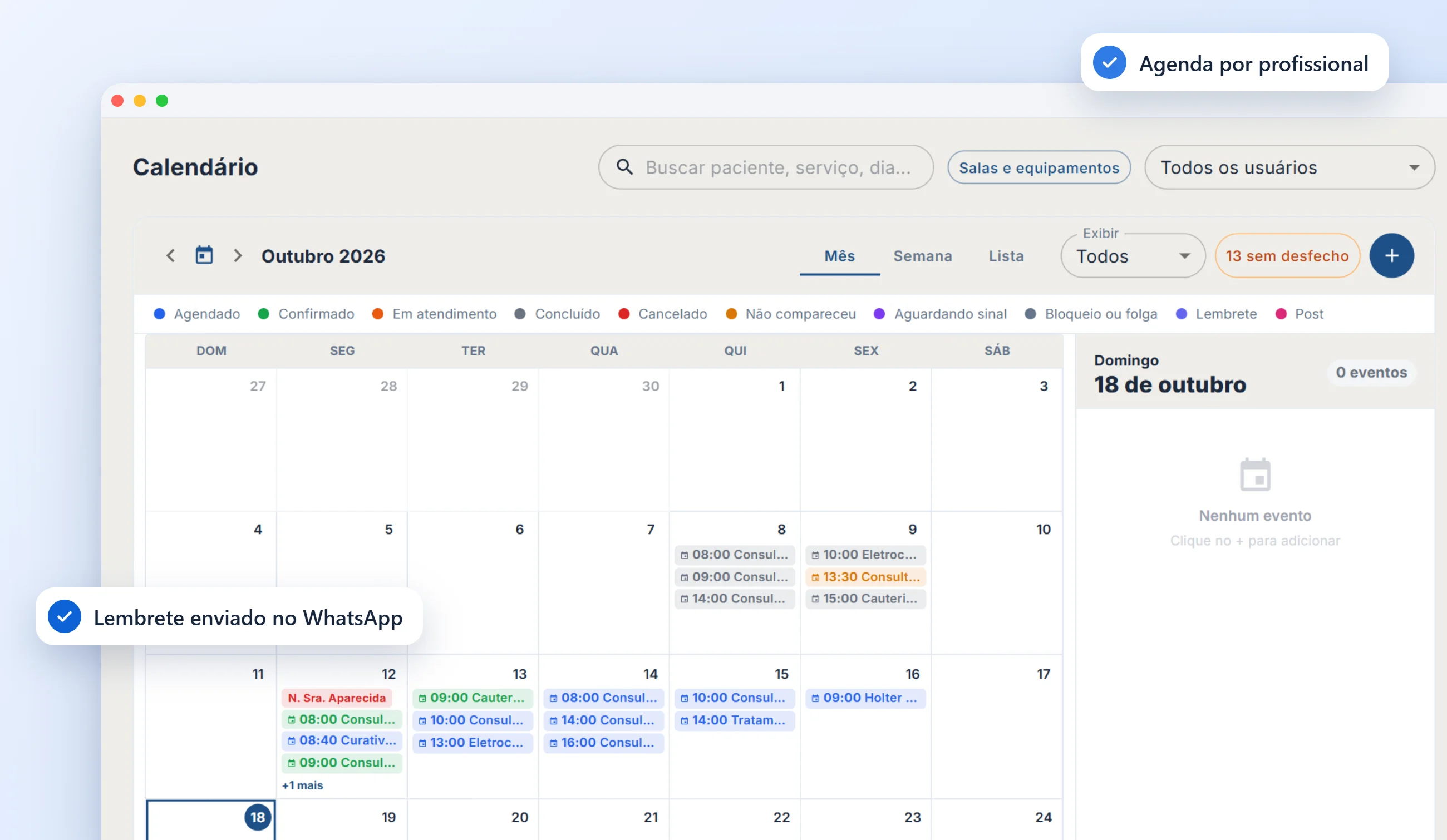The width and height of the screenshot is (1447, 840).
Task: Open the N. Sra. Aparecida holiday event
Action: click(x=337, y=698)
